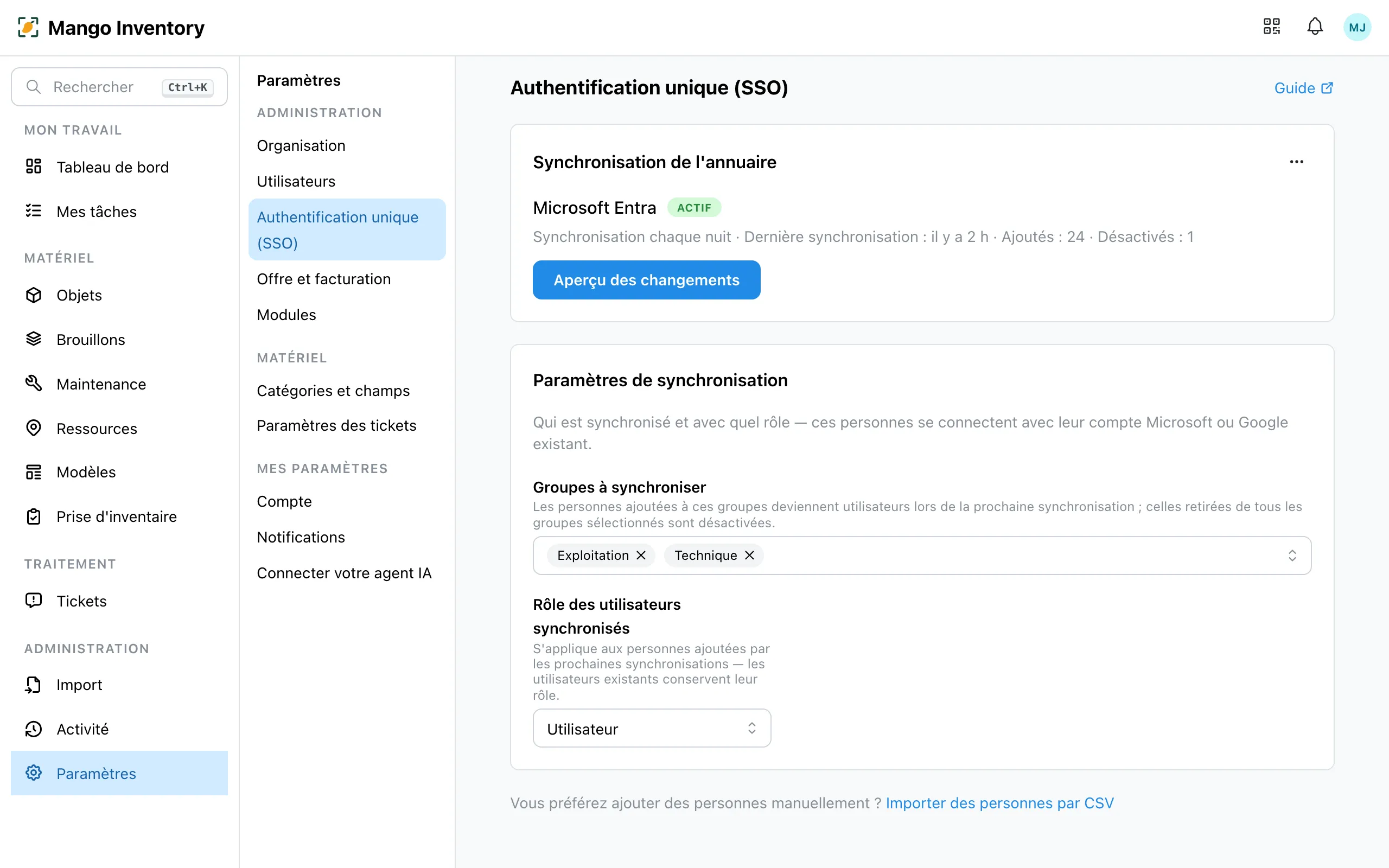Remove the Technique group tag
1389x868 pixels.
click(x=750, y=555)
